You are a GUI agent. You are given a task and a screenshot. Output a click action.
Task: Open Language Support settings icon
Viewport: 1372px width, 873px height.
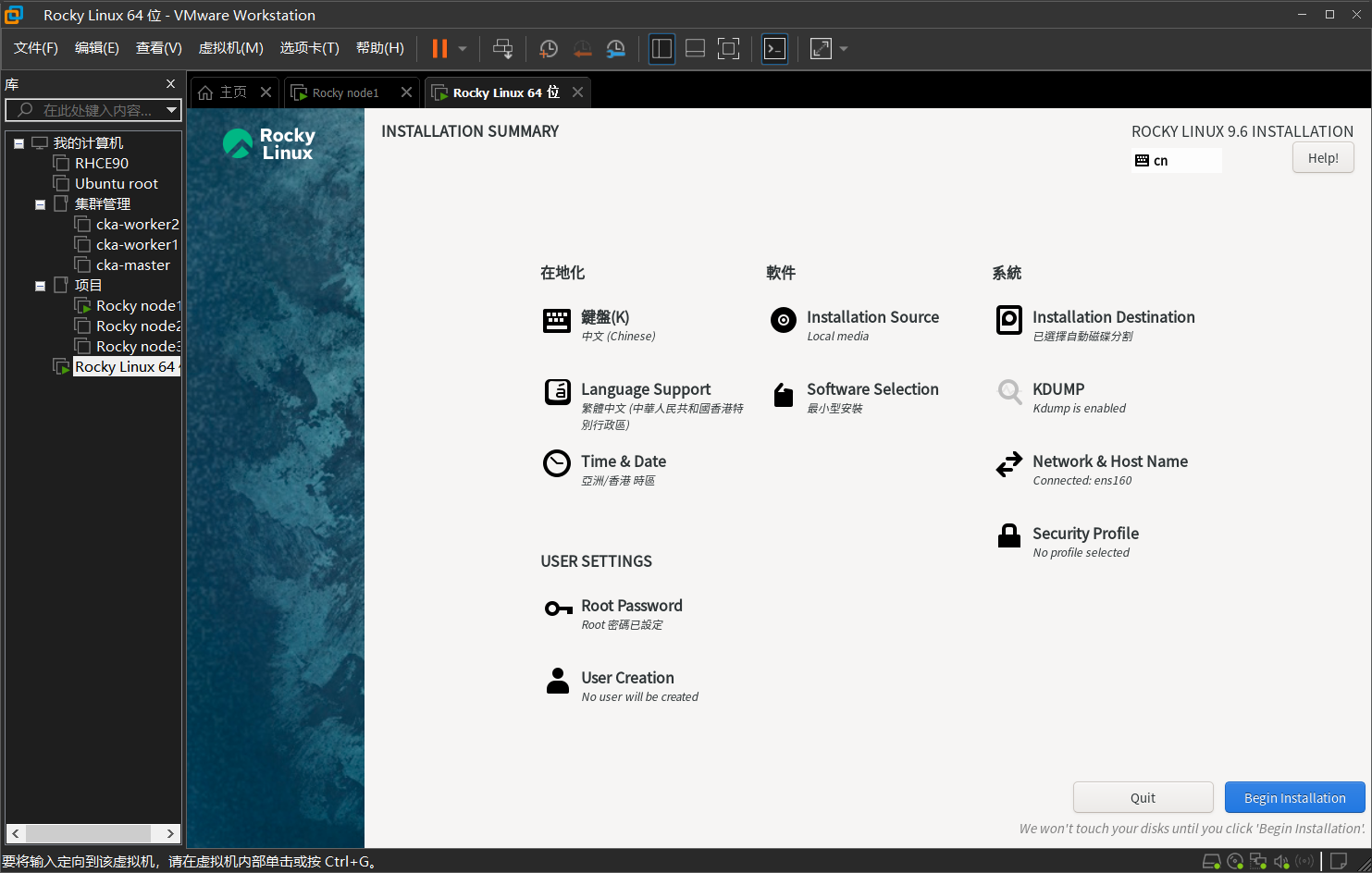point(557,392)
